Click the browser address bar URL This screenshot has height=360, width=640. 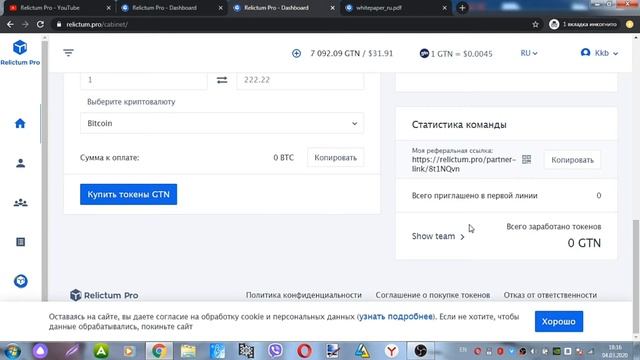(97, 24)
